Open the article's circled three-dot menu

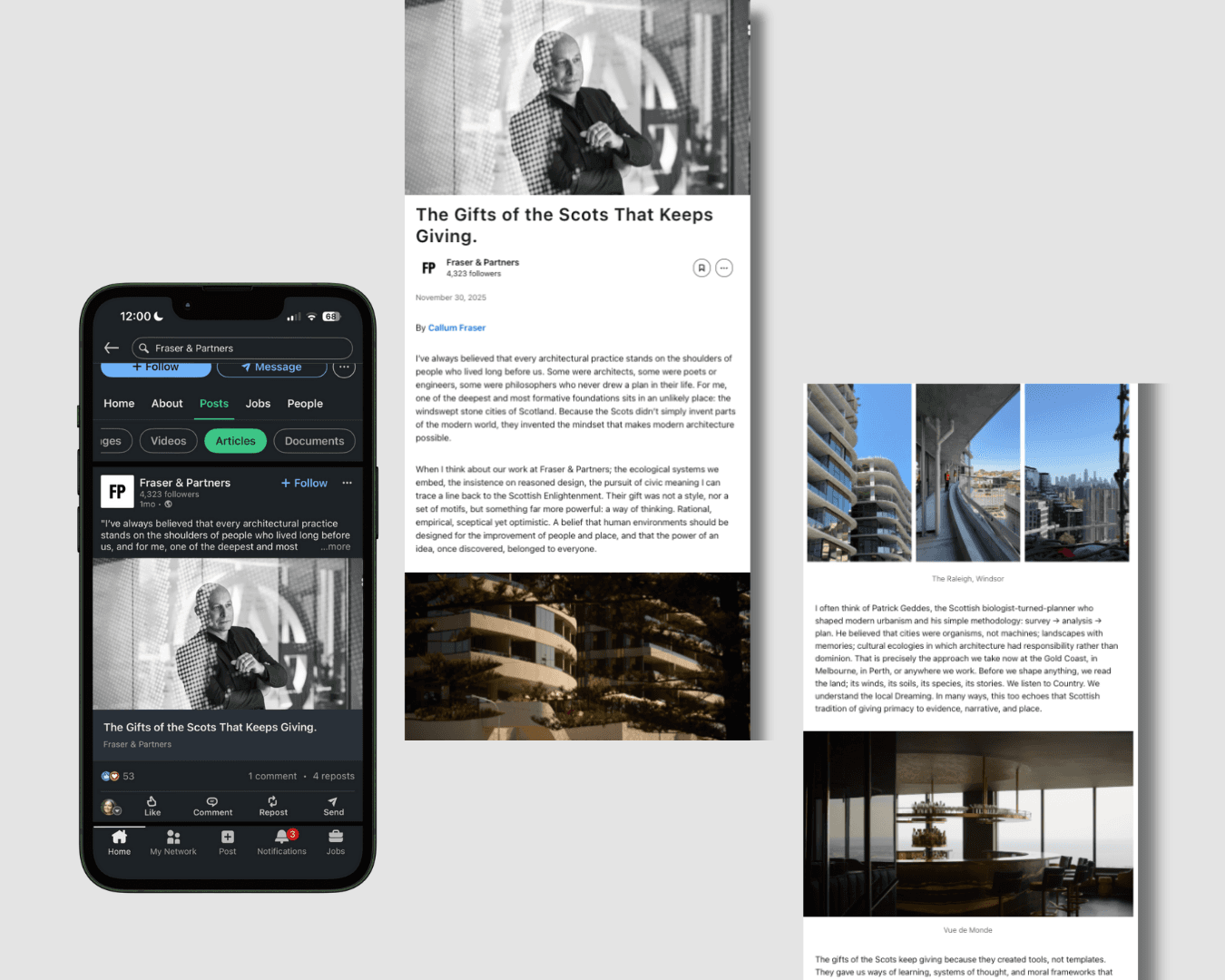(724, 268)
